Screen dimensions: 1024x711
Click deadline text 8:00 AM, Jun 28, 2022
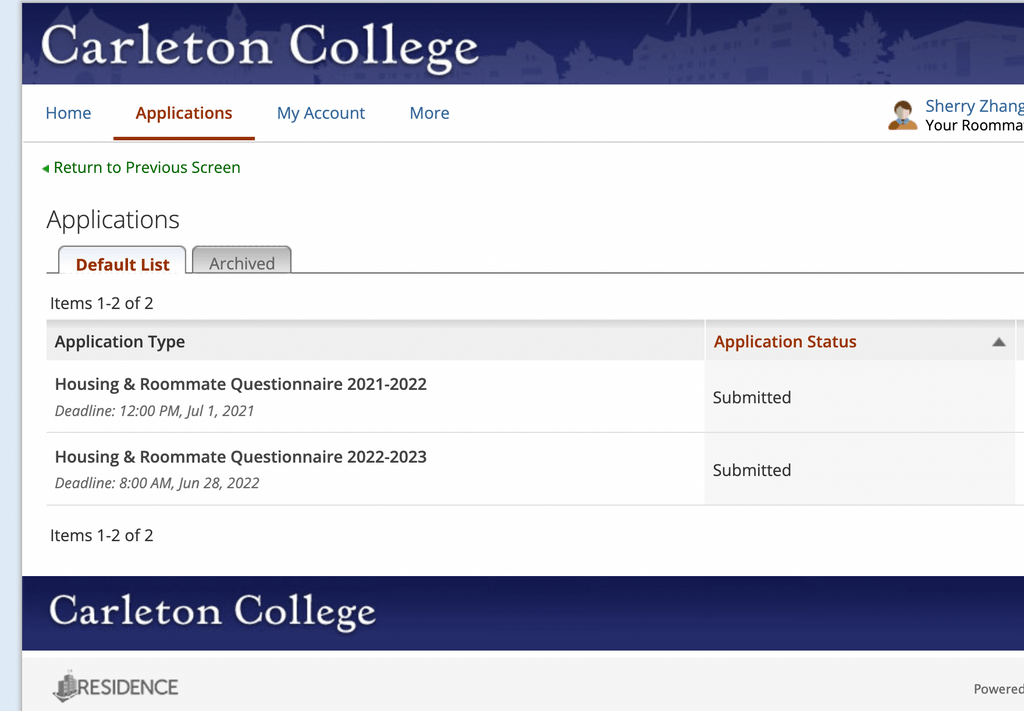coord(189,483)
